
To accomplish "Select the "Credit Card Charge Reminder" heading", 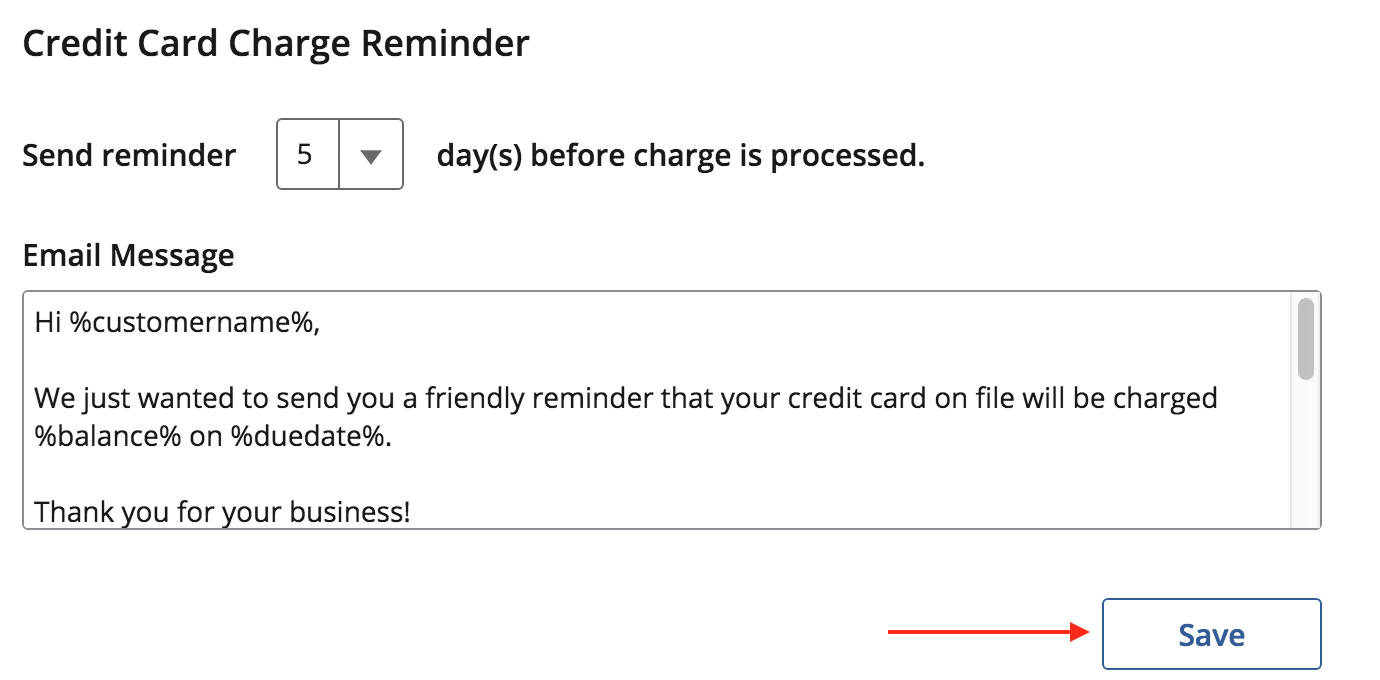I will (x=276, y=44).
